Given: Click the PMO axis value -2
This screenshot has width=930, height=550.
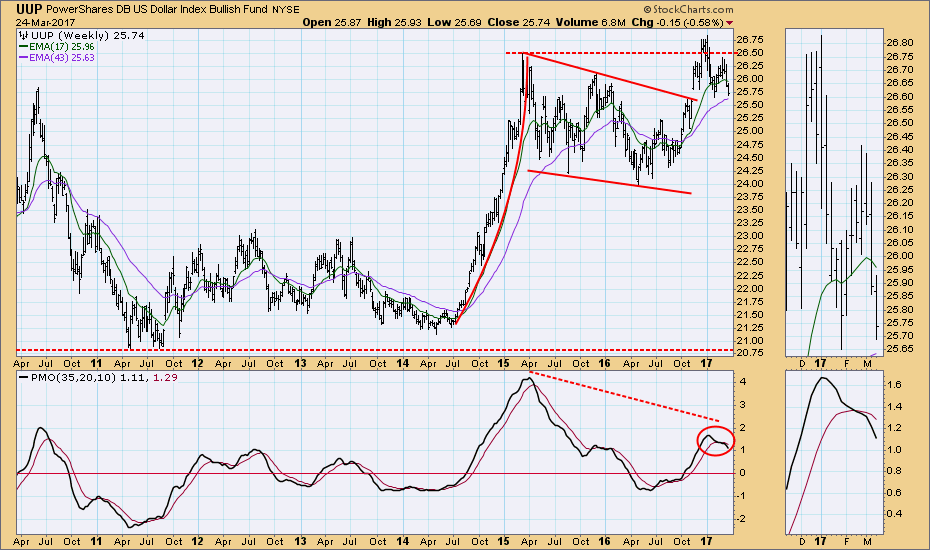Looking at the screenshot, I should (x=741, y=519).
